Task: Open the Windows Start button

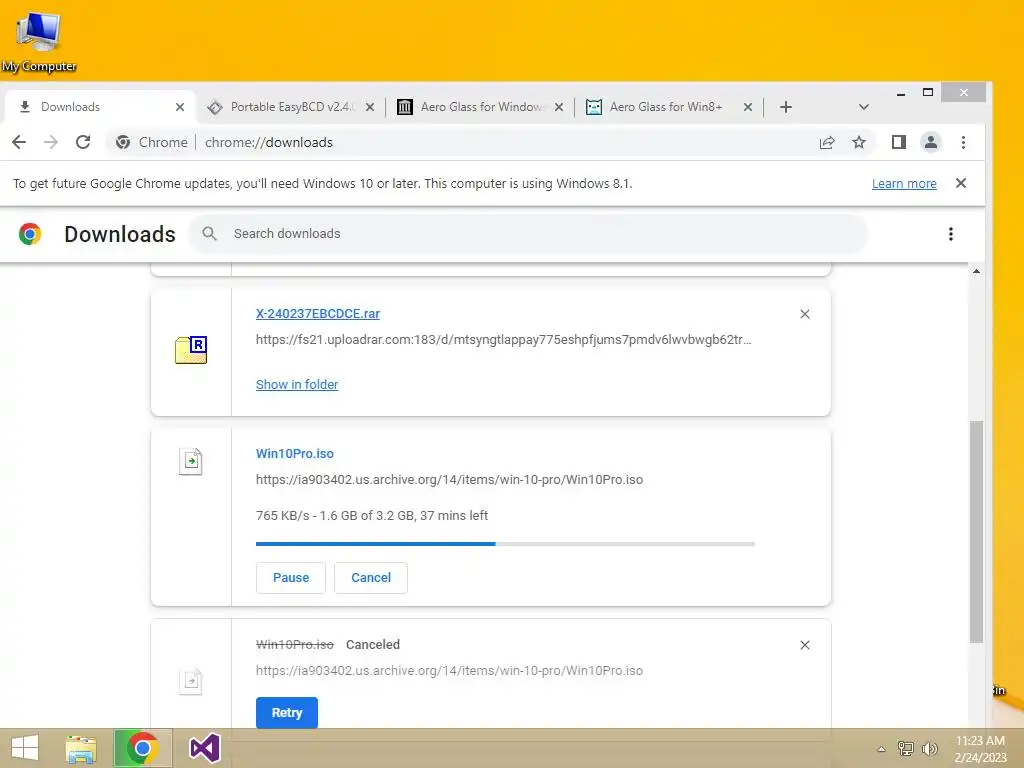Action: [x=25, y=748]
